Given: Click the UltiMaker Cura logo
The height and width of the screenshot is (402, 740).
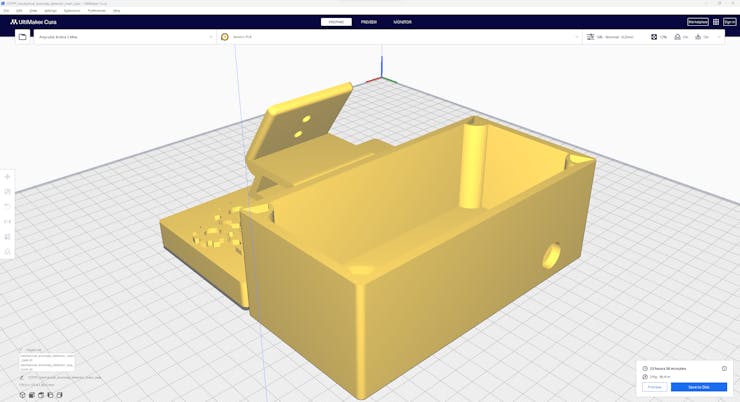Looking at the screenshot, I should click(x=34, y=22).
